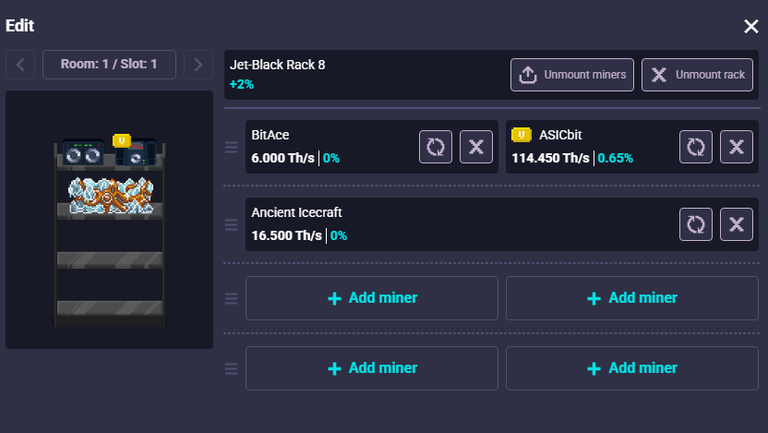The width and height of the screenshot is (768, 433).
Task: Click drag handle of bottom shelf row
Action: pos(231,368)
